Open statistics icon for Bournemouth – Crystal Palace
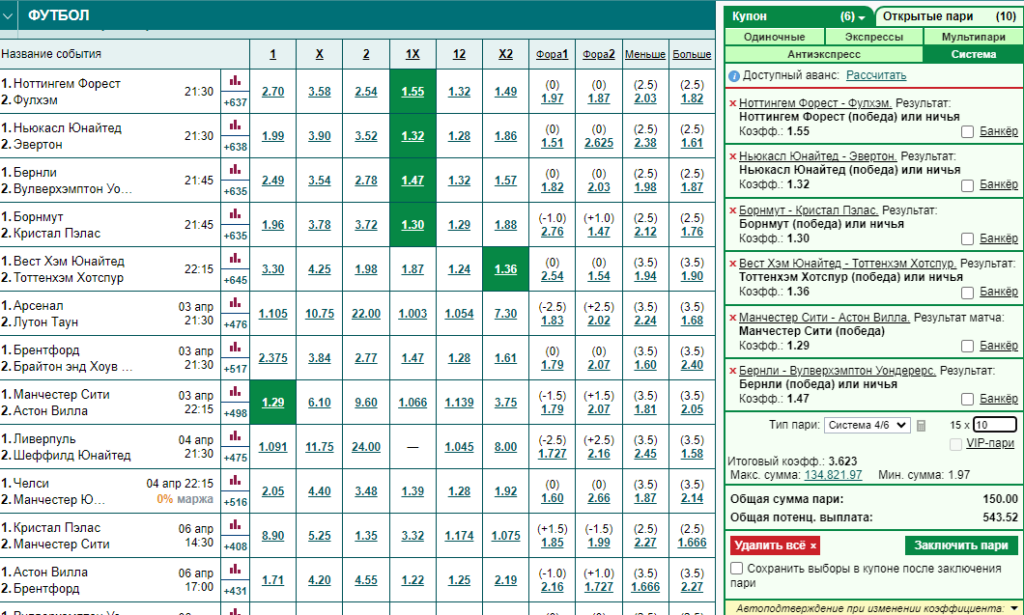Screen dimensions: 1024x615 (235, 214)
